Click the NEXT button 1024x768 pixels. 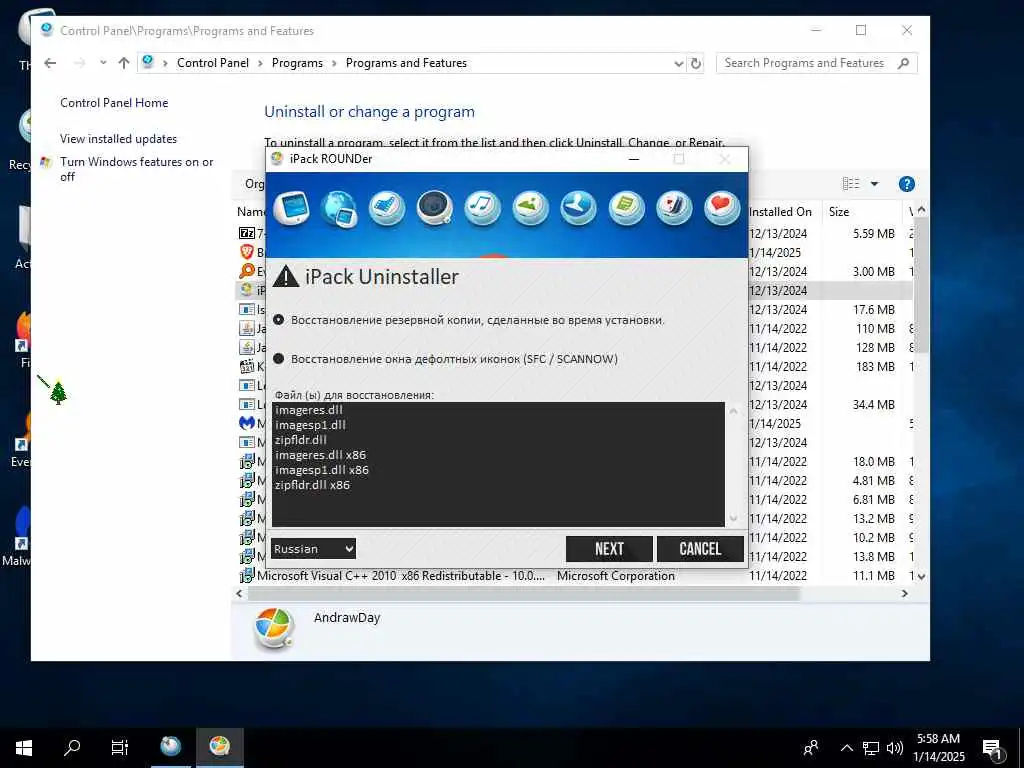(609, 549)
